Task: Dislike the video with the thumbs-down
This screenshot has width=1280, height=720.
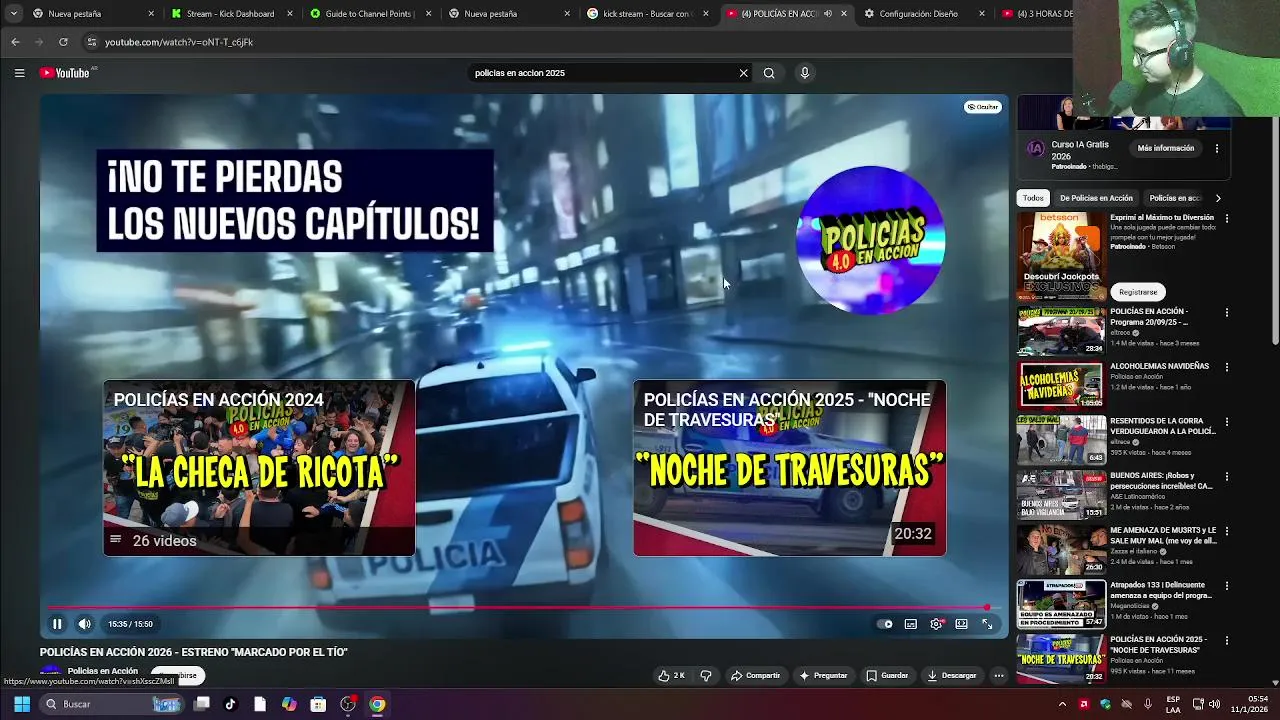Action: click(706, 676)
